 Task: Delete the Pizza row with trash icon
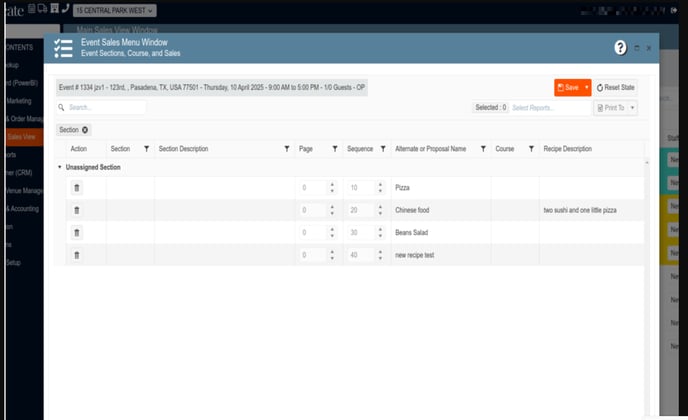click(77, 188)
